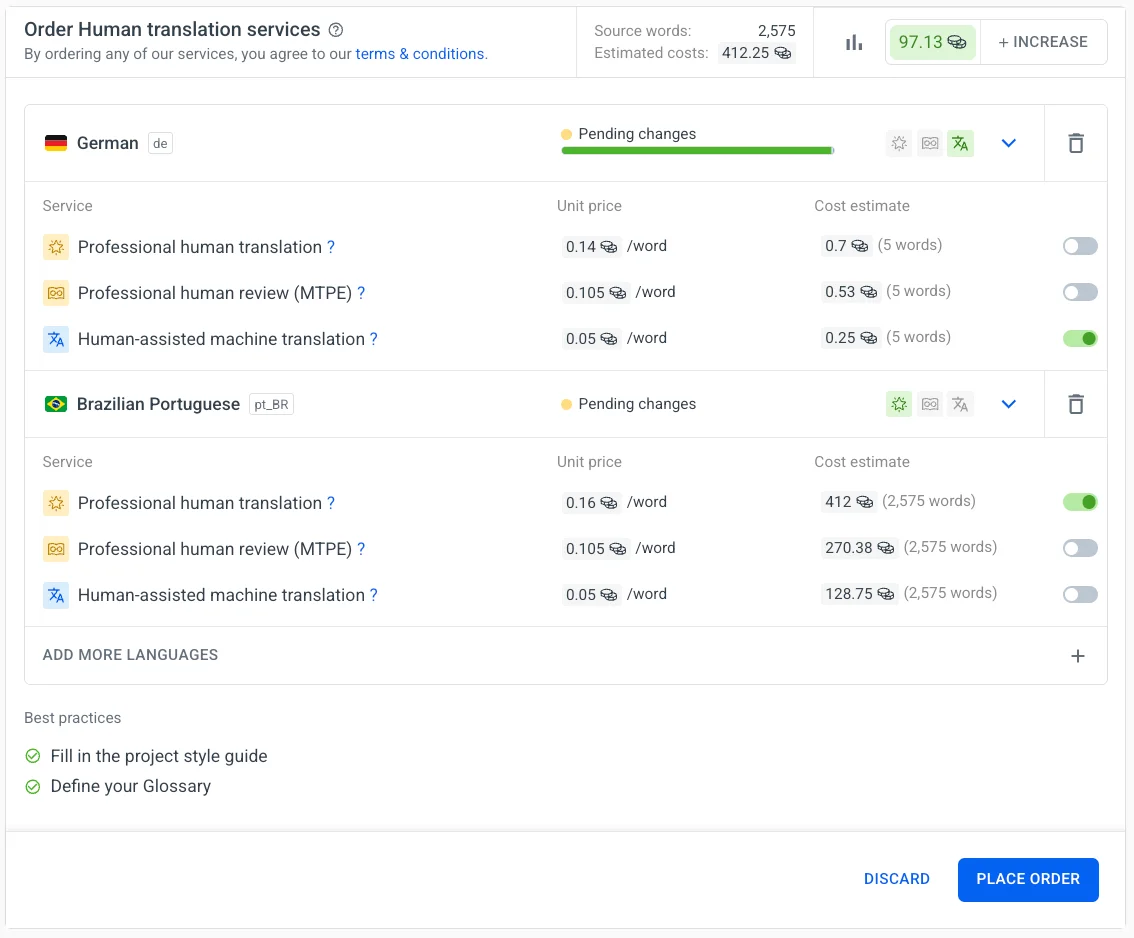Viewport: 1134px width, 938px height.
Task: Click Brazilian Portuguese human review MTPE service icon
Action: (x=56, y=549)
